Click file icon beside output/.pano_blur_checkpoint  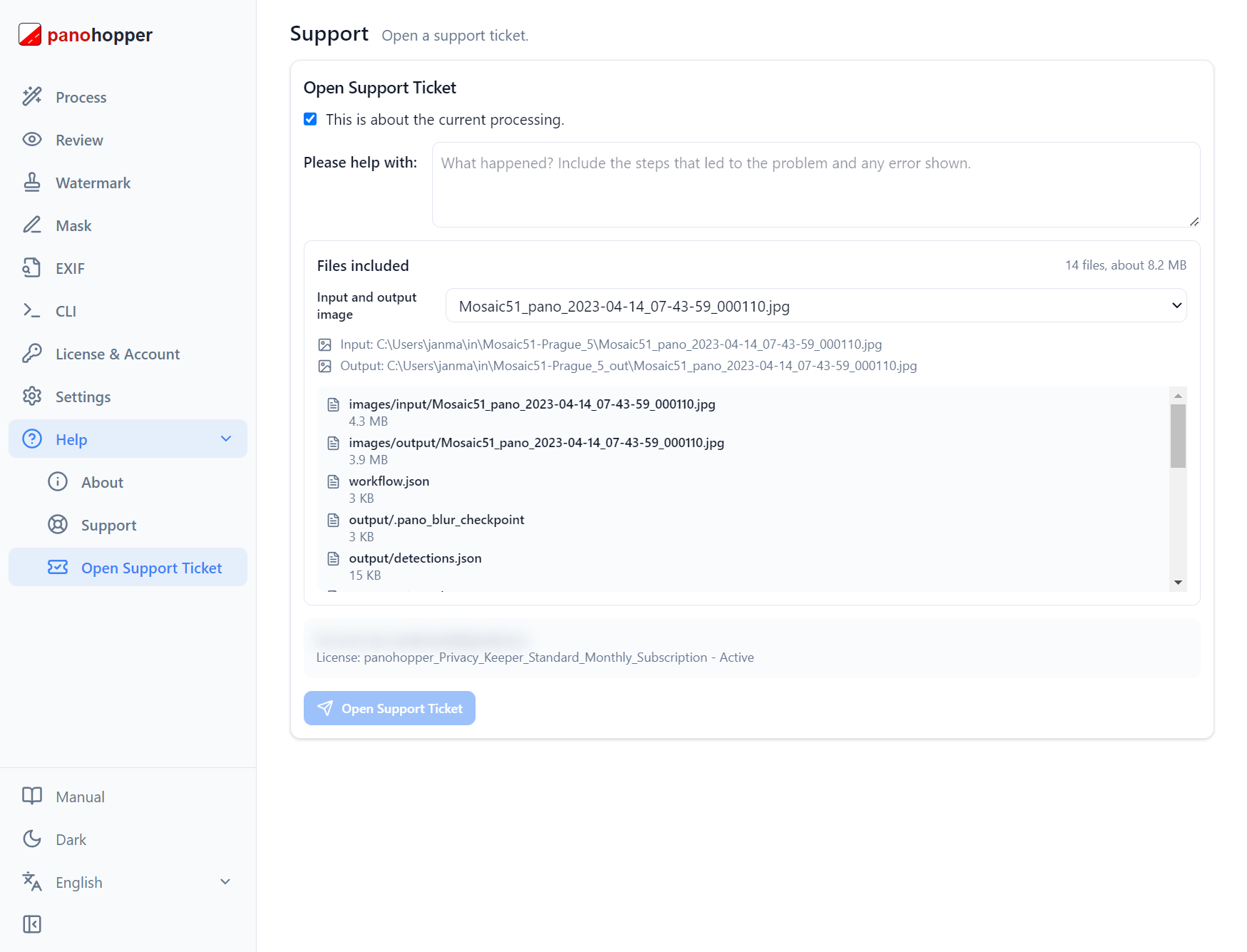(x=333, y=521)
